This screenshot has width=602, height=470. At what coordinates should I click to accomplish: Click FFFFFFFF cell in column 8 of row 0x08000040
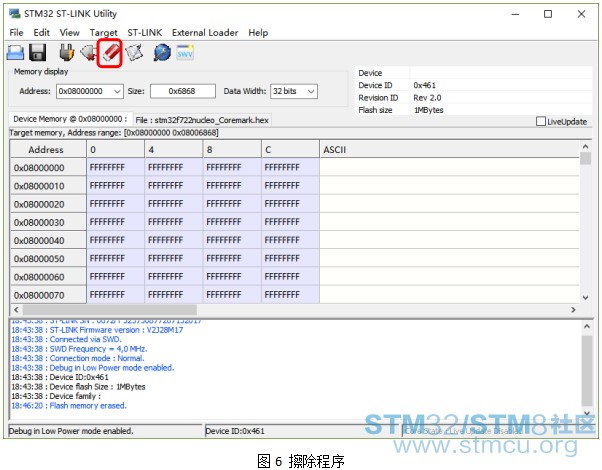(232, 240)
